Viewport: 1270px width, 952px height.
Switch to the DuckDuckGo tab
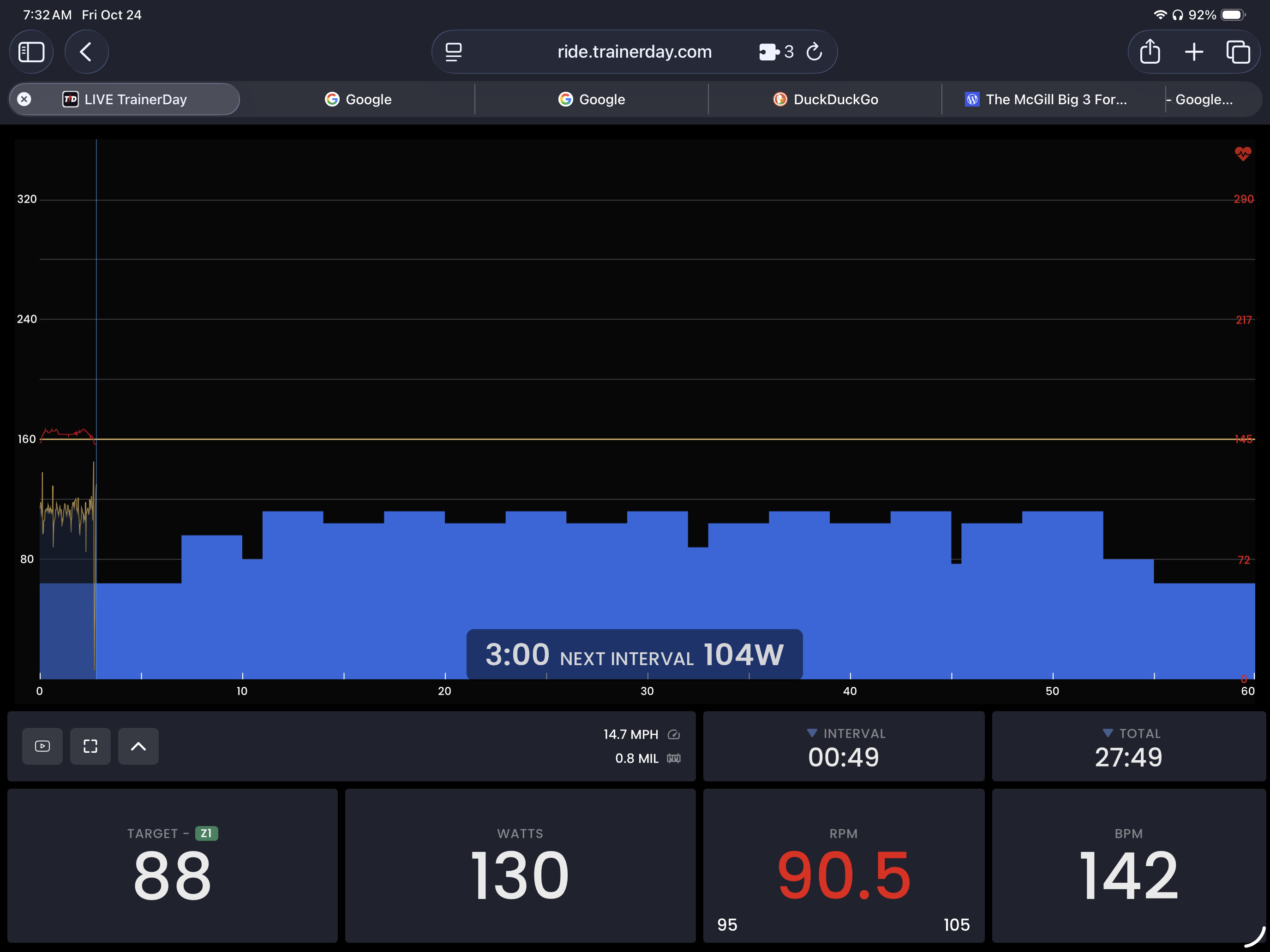pyautogui.click(x=825, y=99)
